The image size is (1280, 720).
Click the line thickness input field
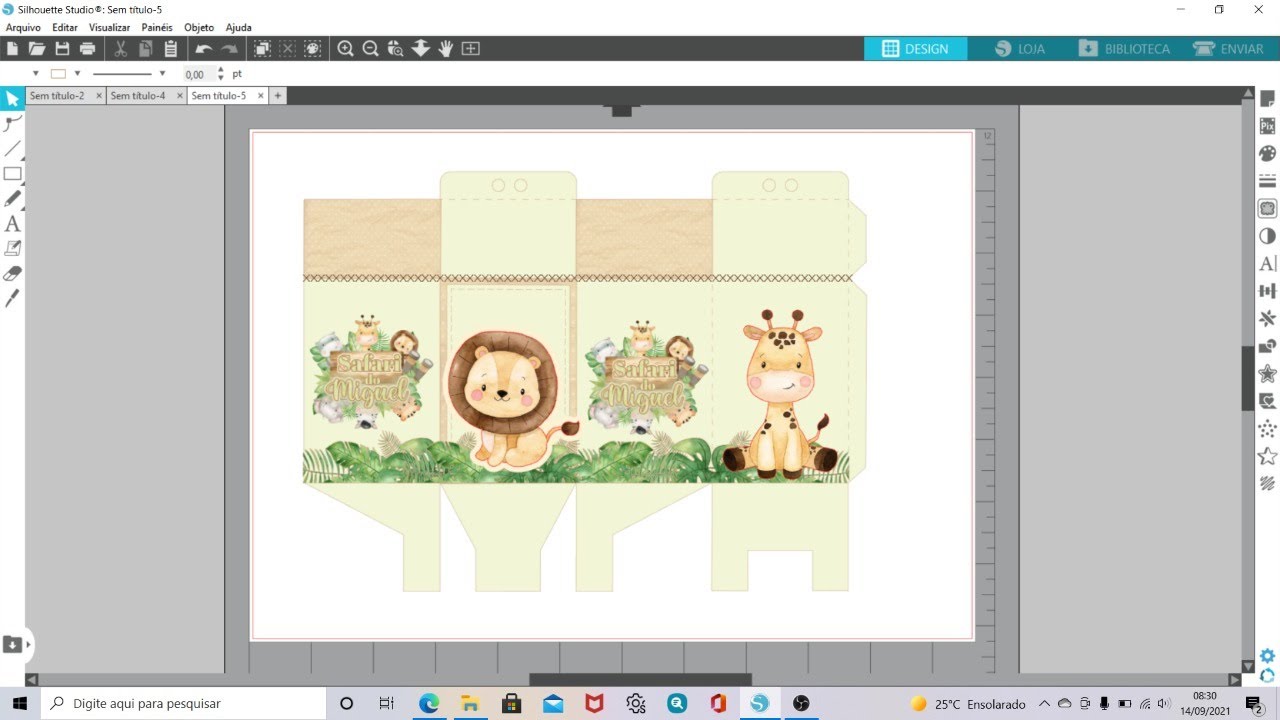[197, 74]
